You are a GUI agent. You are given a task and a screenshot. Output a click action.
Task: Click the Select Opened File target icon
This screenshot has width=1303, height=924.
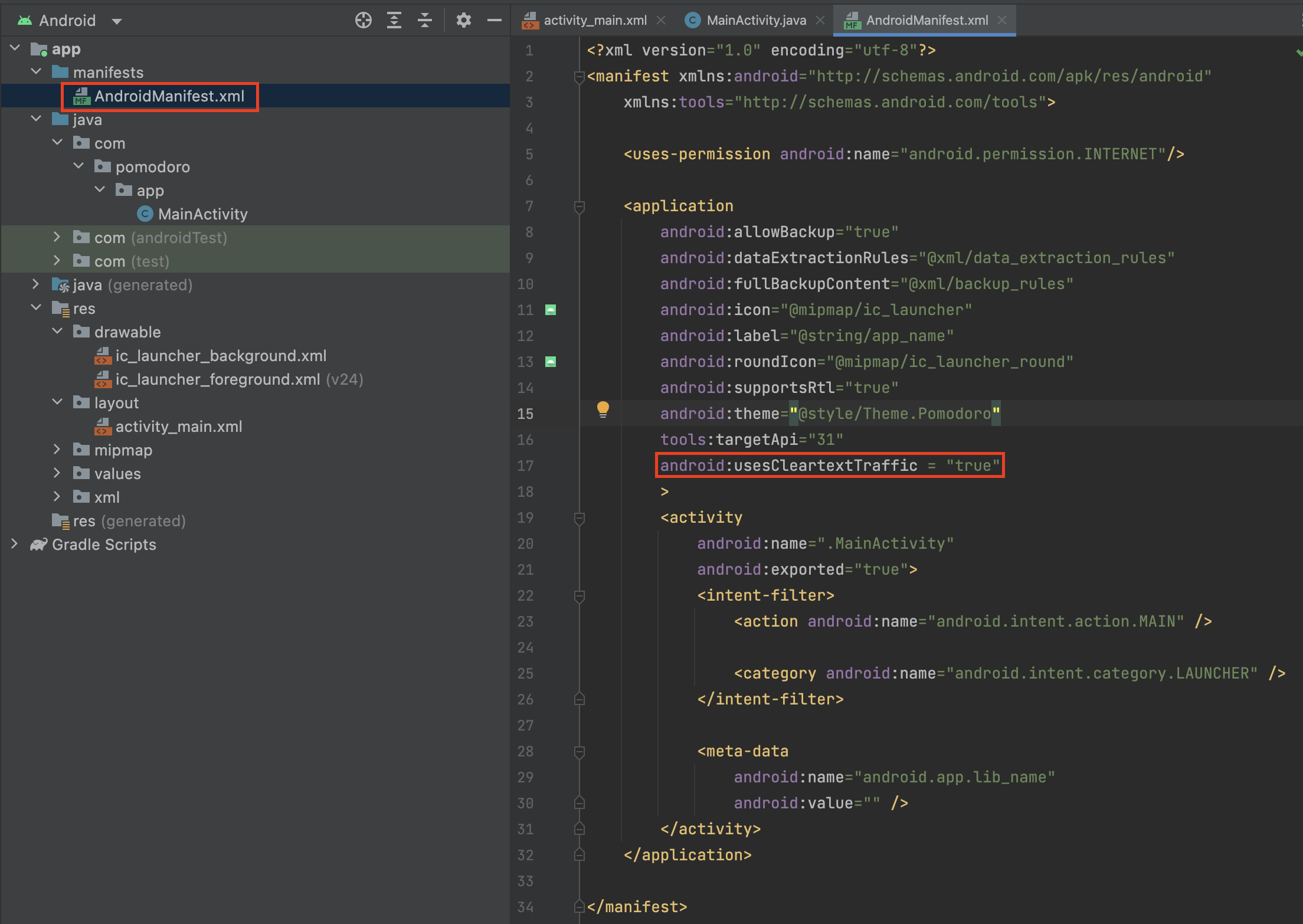tap(364, 21)
